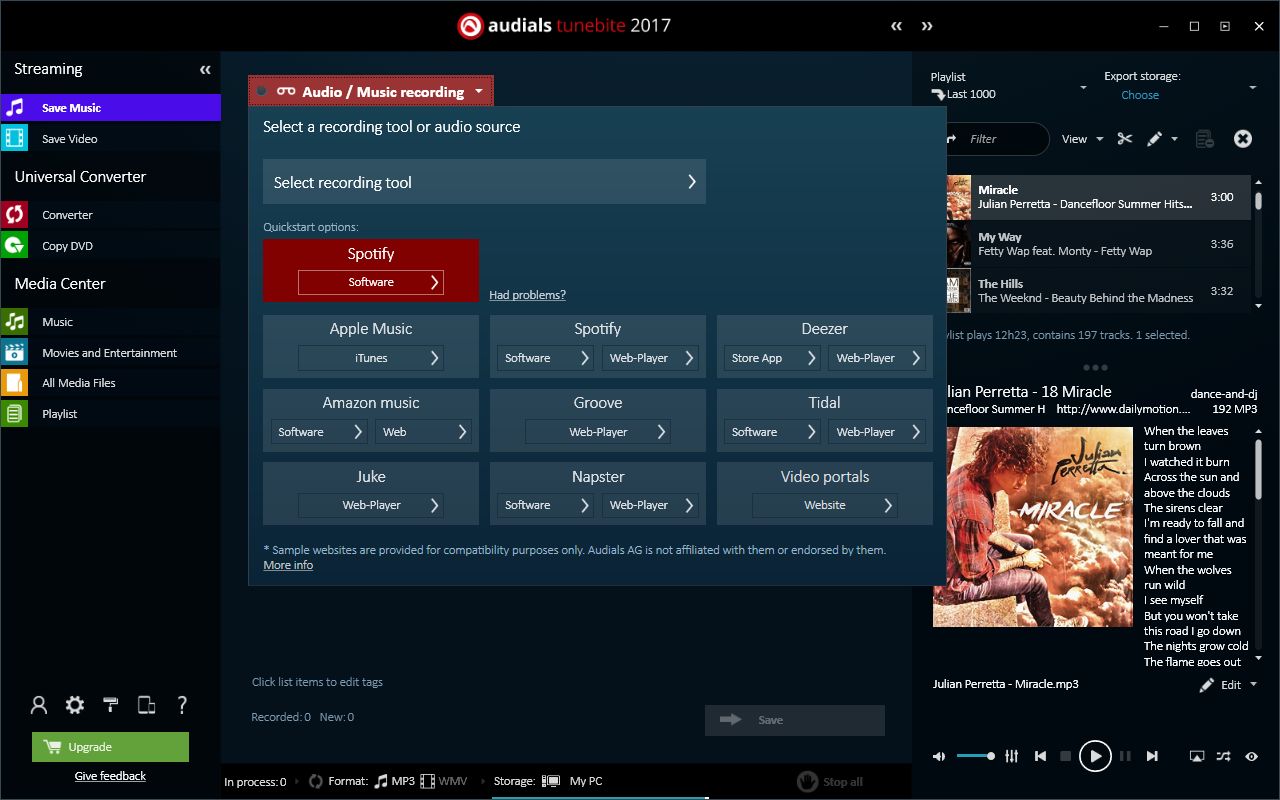Screen dimensions: 1280x800
Task: Open Audio / Music recording dropdown
Action: pos(371,91)
